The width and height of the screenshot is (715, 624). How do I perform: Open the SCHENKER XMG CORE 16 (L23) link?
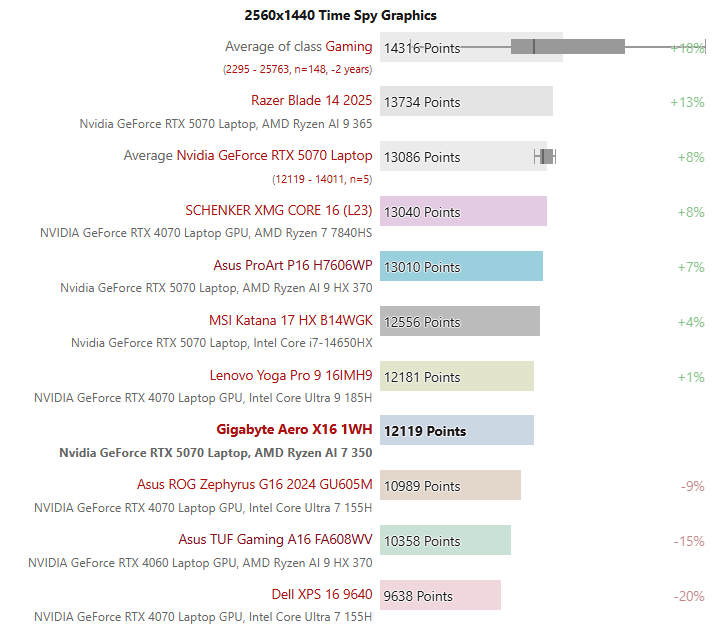(x=279, y=210)
